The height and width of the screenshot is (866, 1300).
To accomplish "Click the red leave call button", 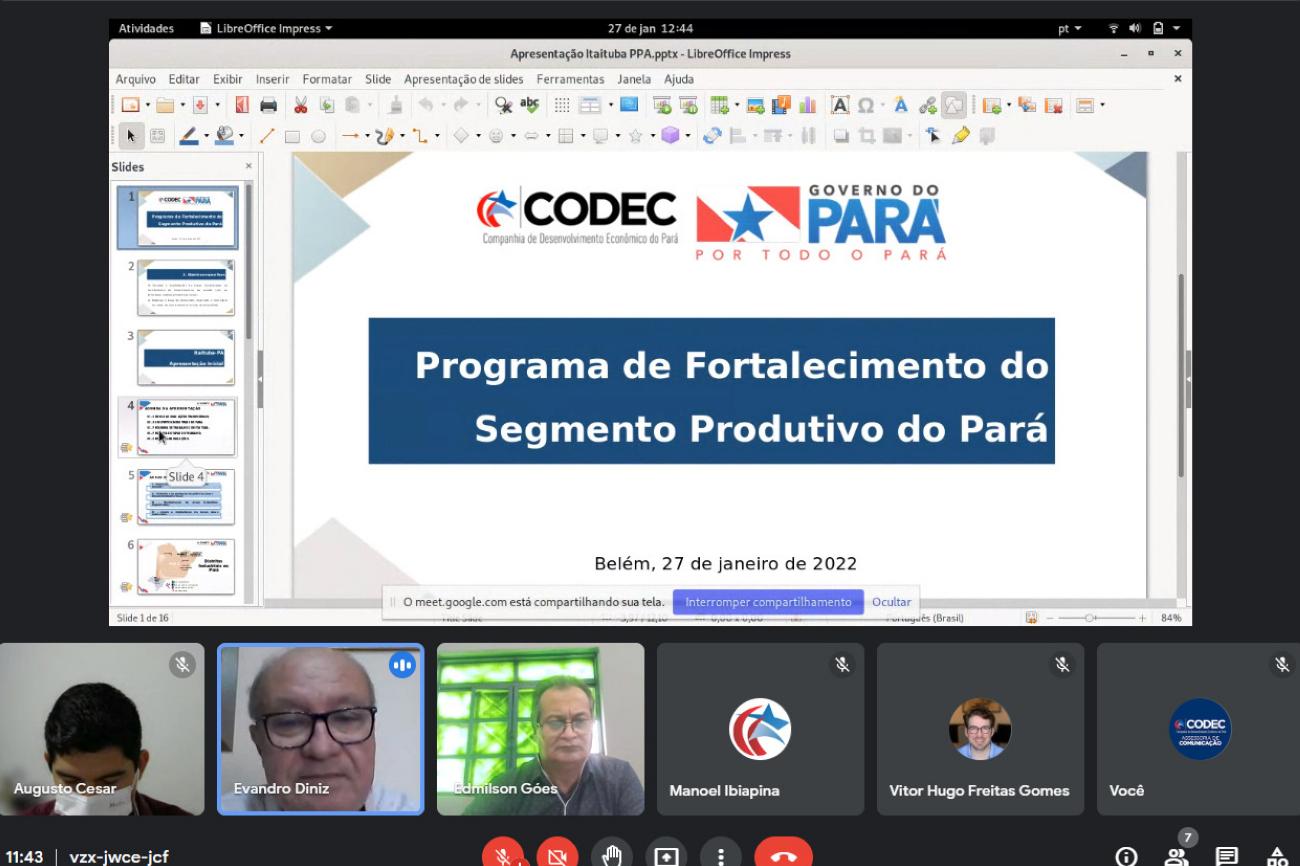I will [x=783, y=856].
